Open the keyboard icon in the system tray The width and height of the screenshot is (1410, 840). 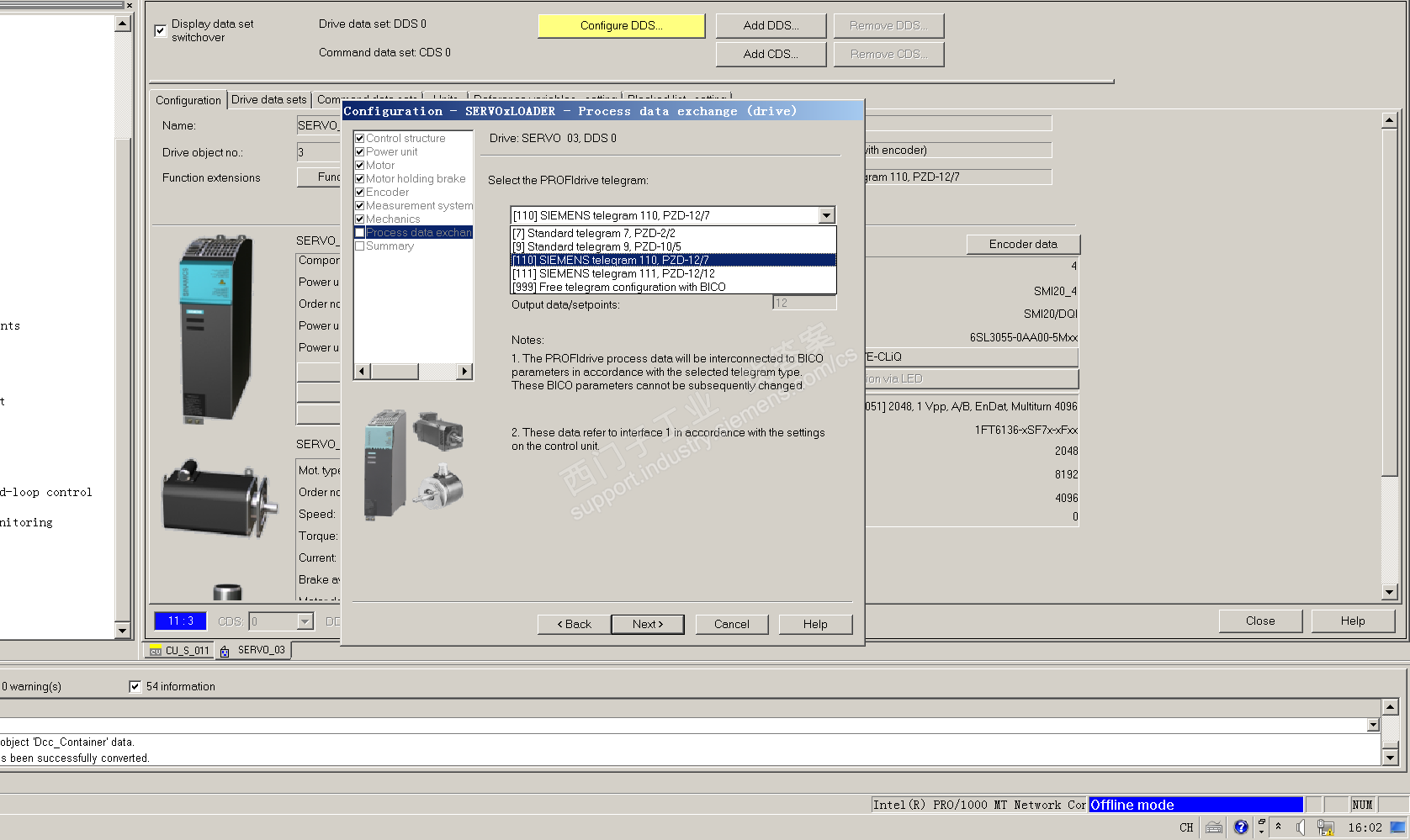[1214, 827]
